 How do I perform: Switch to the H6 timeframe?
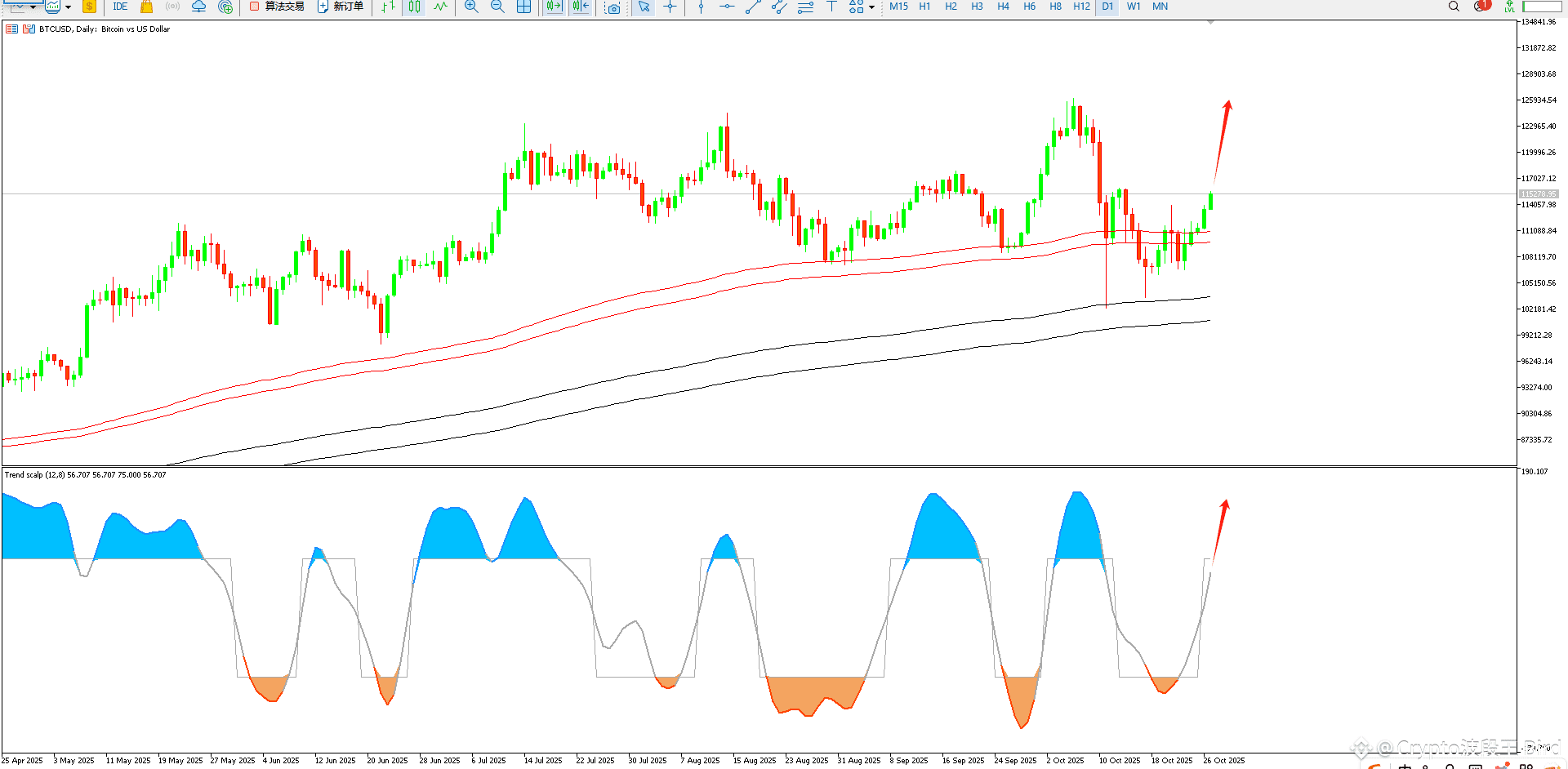click(x=1029, y=7)
